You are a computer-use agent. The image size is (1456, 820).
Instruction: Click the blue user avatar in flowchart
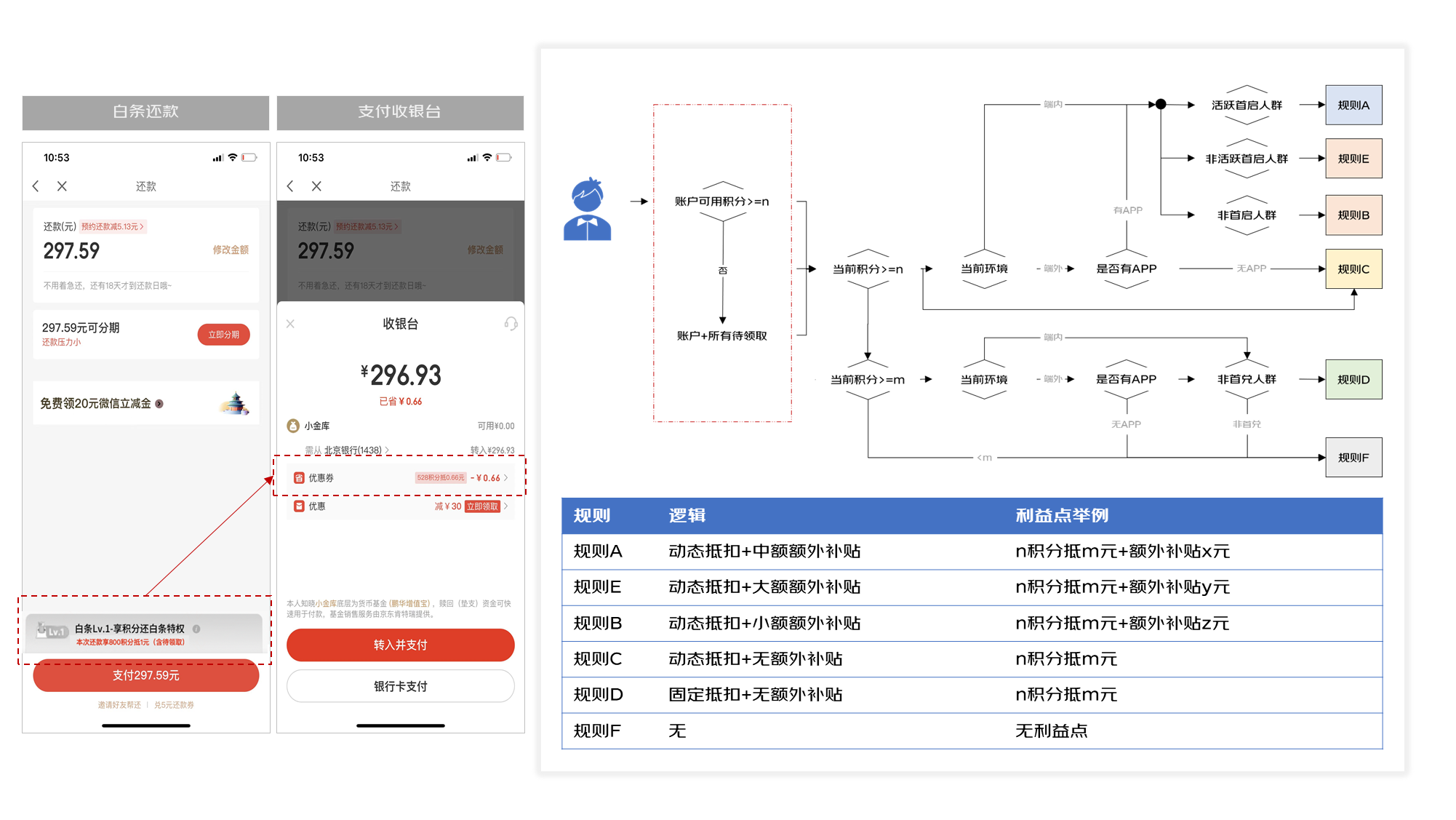click(x=587, y=209)
